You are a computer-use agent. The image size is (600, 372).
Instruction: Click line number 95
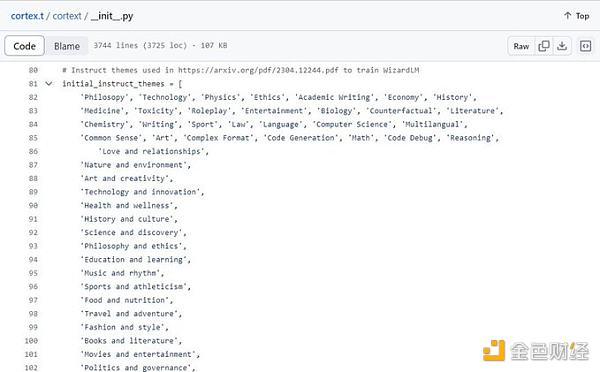click(x=33, y=273)
